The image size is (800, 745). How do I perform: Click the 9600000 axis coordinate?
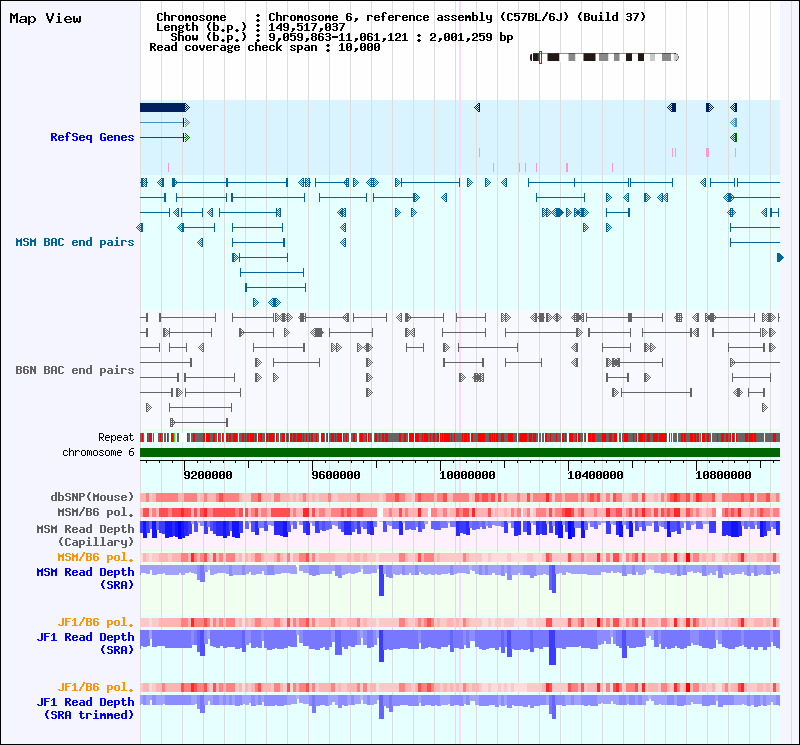tap(336, 475)
